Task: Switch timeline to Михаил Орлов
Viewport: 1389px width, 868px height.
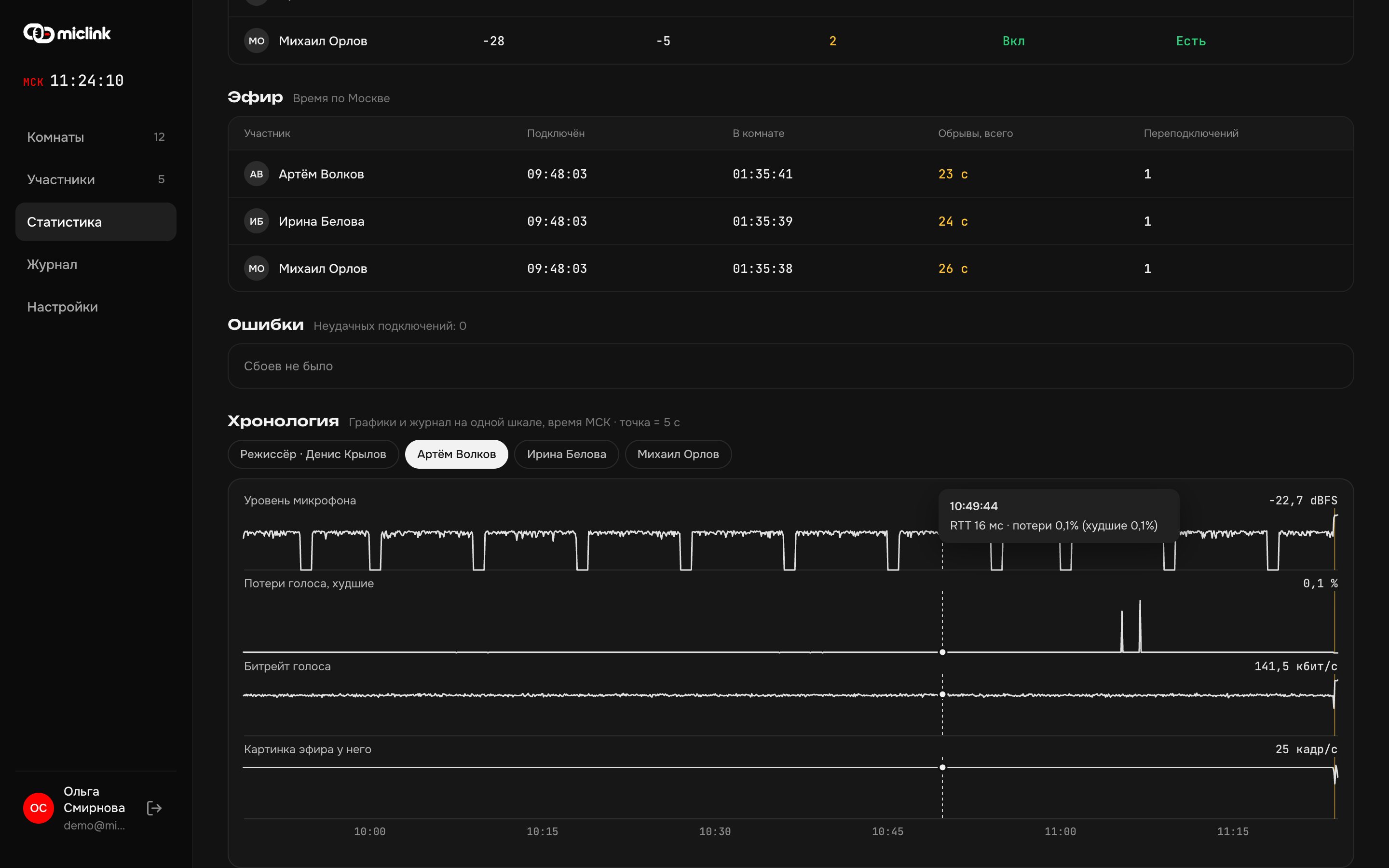Action: click(x=678, y=454)
